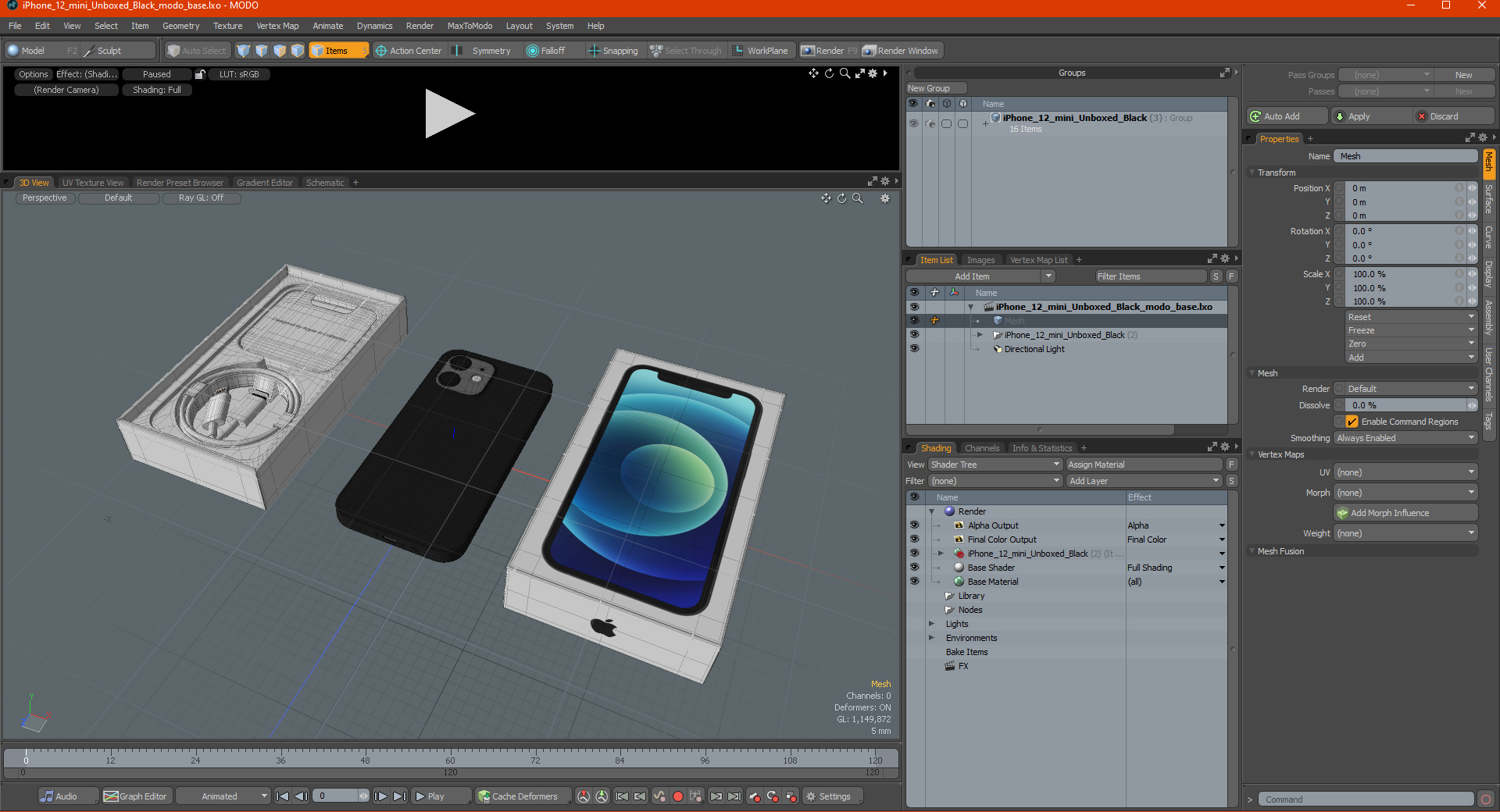This screenshot has width=1500, height=812.
Task: Open Add Layer dropdown
Action: coord(1144,481)
